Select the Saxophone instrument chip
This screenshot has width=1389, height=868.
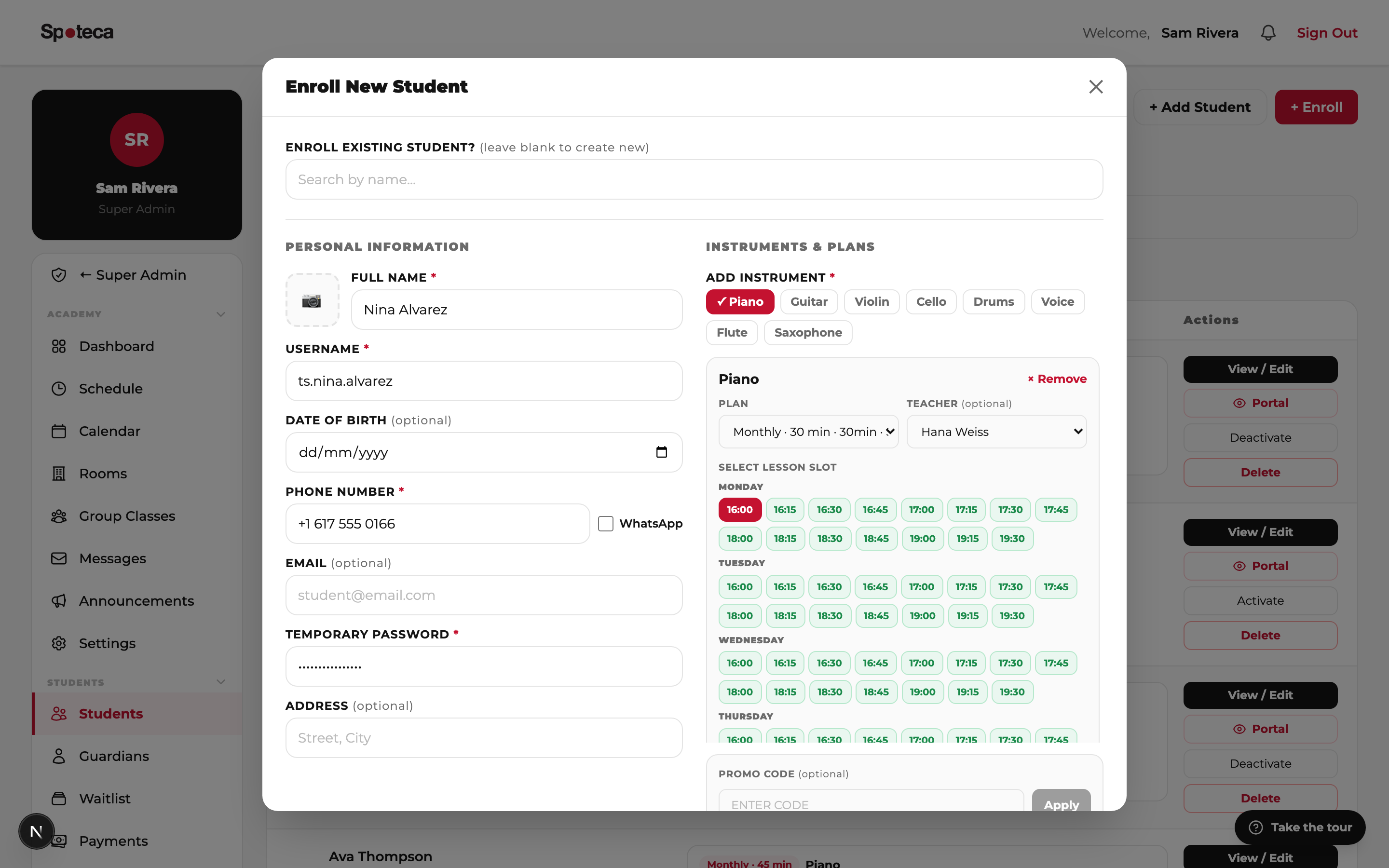click(807, 333)
